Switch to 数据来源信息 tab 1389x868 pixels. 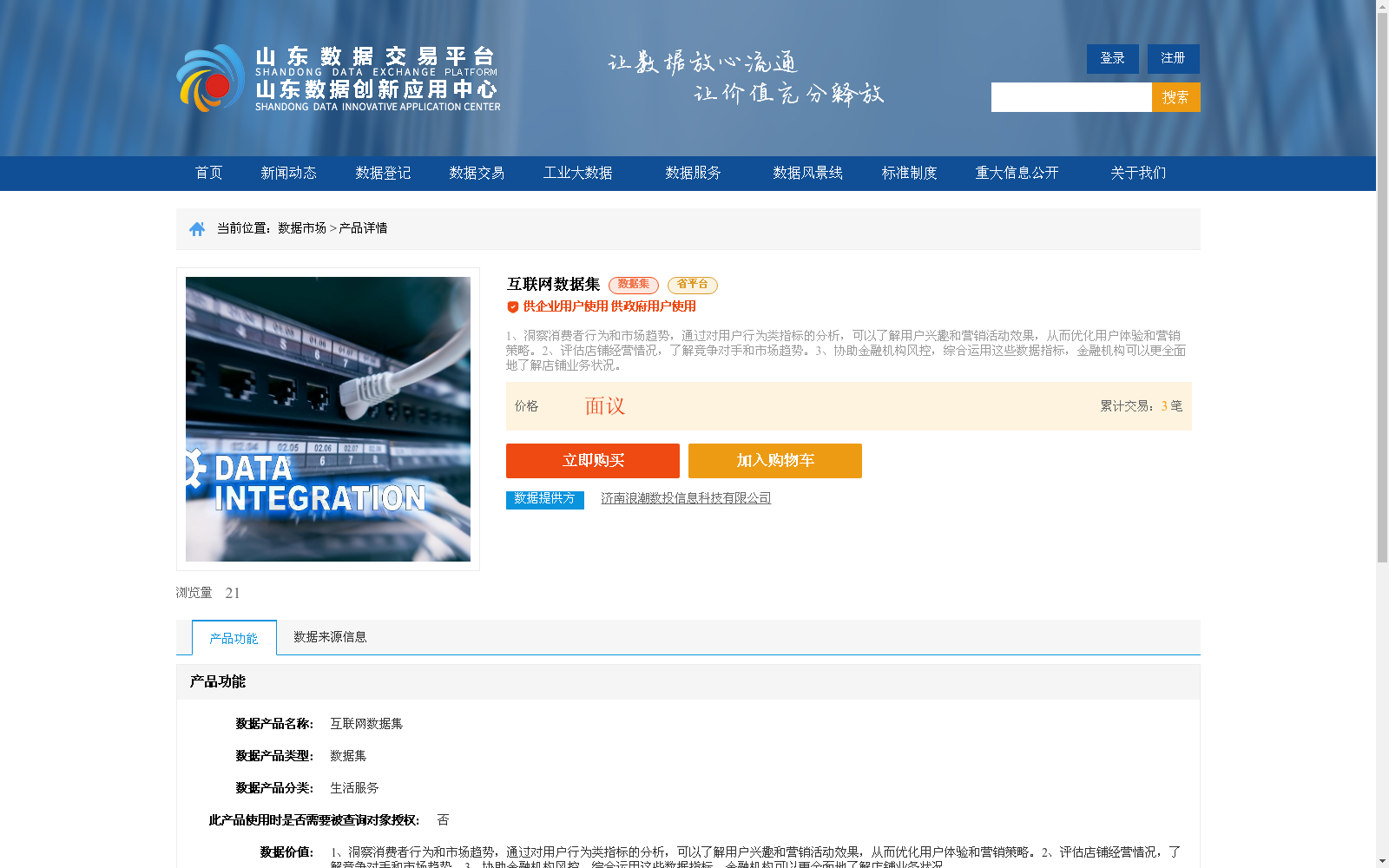tap(330, 637)
